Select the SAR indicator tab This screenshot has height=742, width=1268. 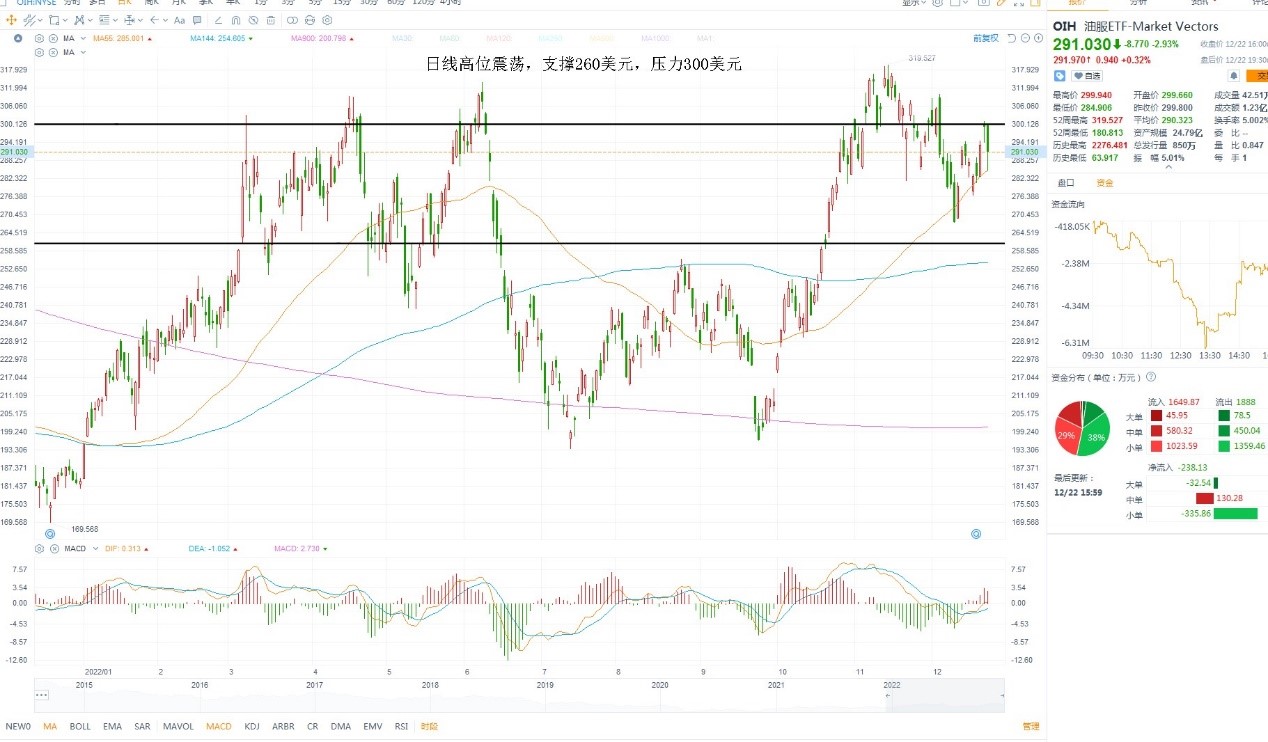(x=142, y=726)
